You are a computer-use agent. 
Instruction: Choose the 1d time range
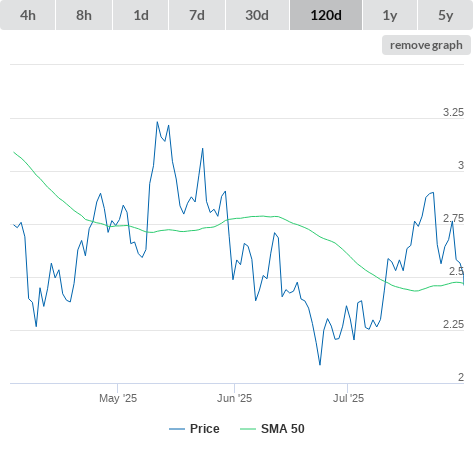click(141, 15)
